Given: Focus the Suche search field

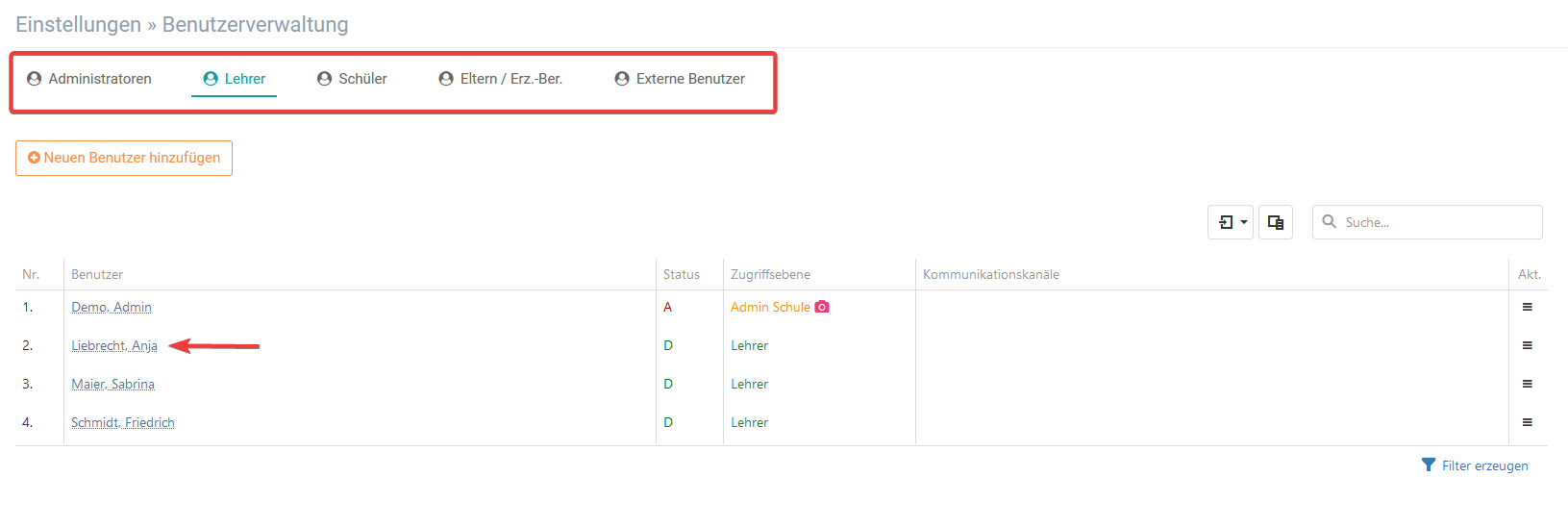Looking at the screenshot, I should click(1428, 222).
